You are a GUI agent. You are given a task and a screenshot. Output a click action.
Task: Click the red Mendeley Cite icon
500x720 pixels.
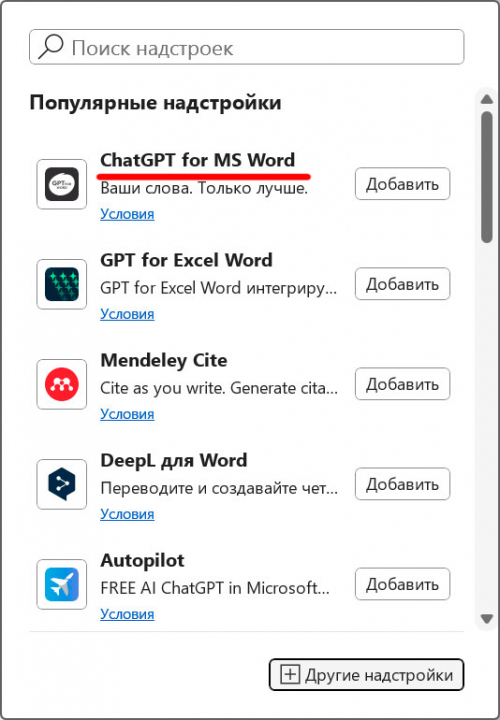(62, 384)
